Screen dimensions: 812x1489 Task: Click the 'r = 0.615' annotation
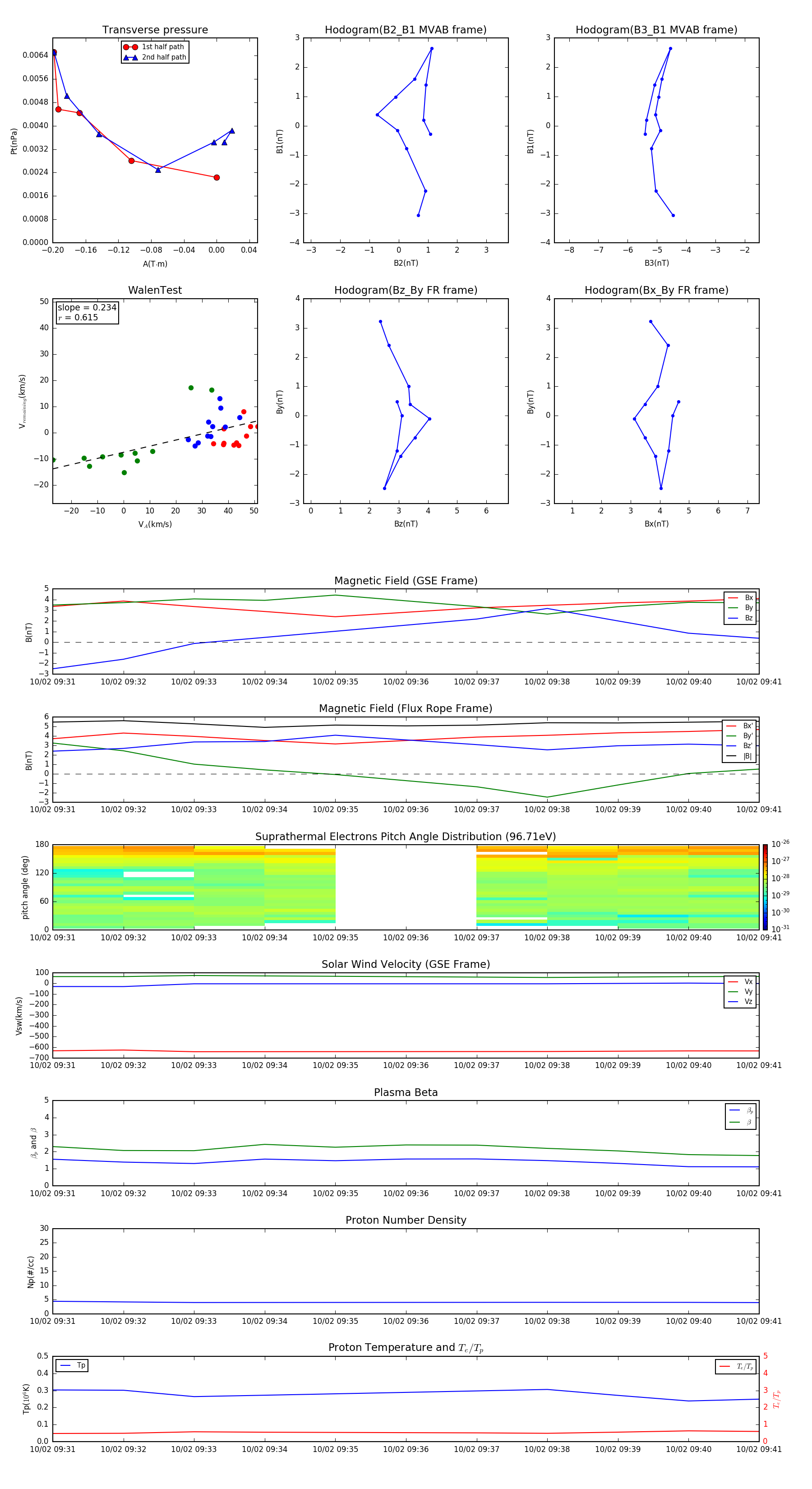(78, 317)
